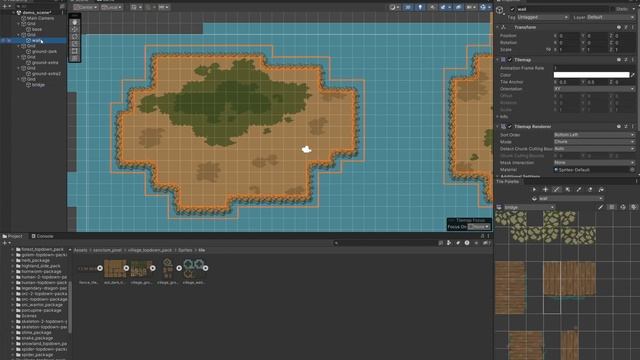Toggle scale constrain proportions link
Image resolution: width=640 pixels, height=360 pixels.
(548, 49)
